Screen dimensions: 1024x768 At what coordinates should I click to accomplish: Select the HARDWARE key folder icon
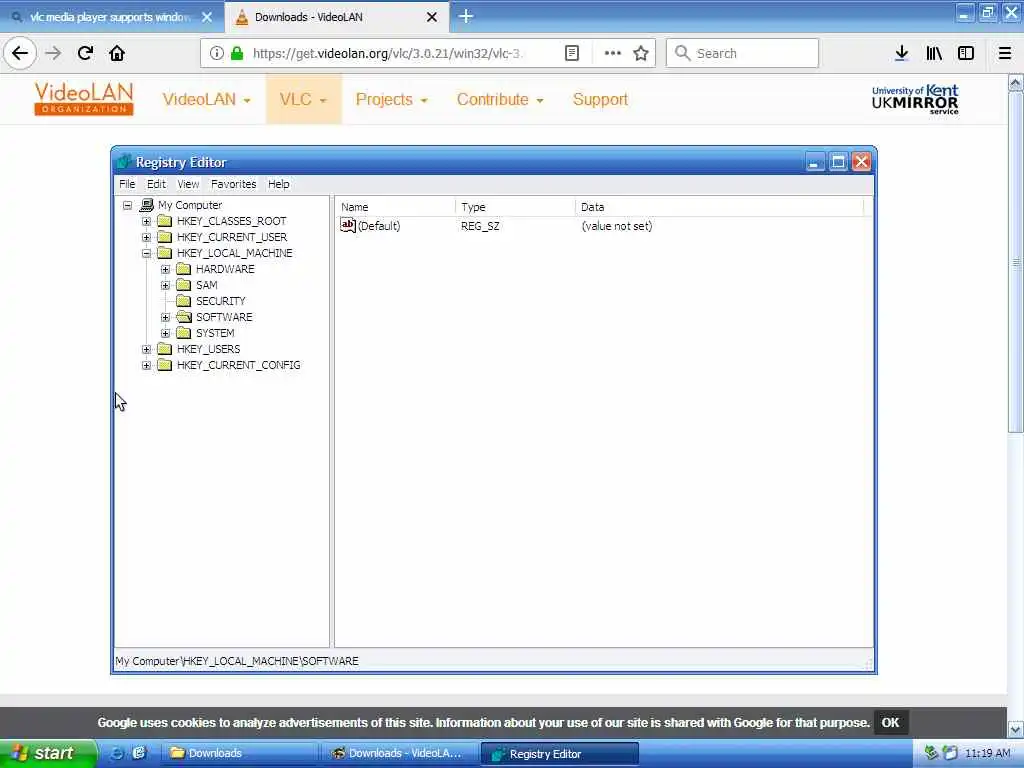pyautogui.click(x=184, y=269)
